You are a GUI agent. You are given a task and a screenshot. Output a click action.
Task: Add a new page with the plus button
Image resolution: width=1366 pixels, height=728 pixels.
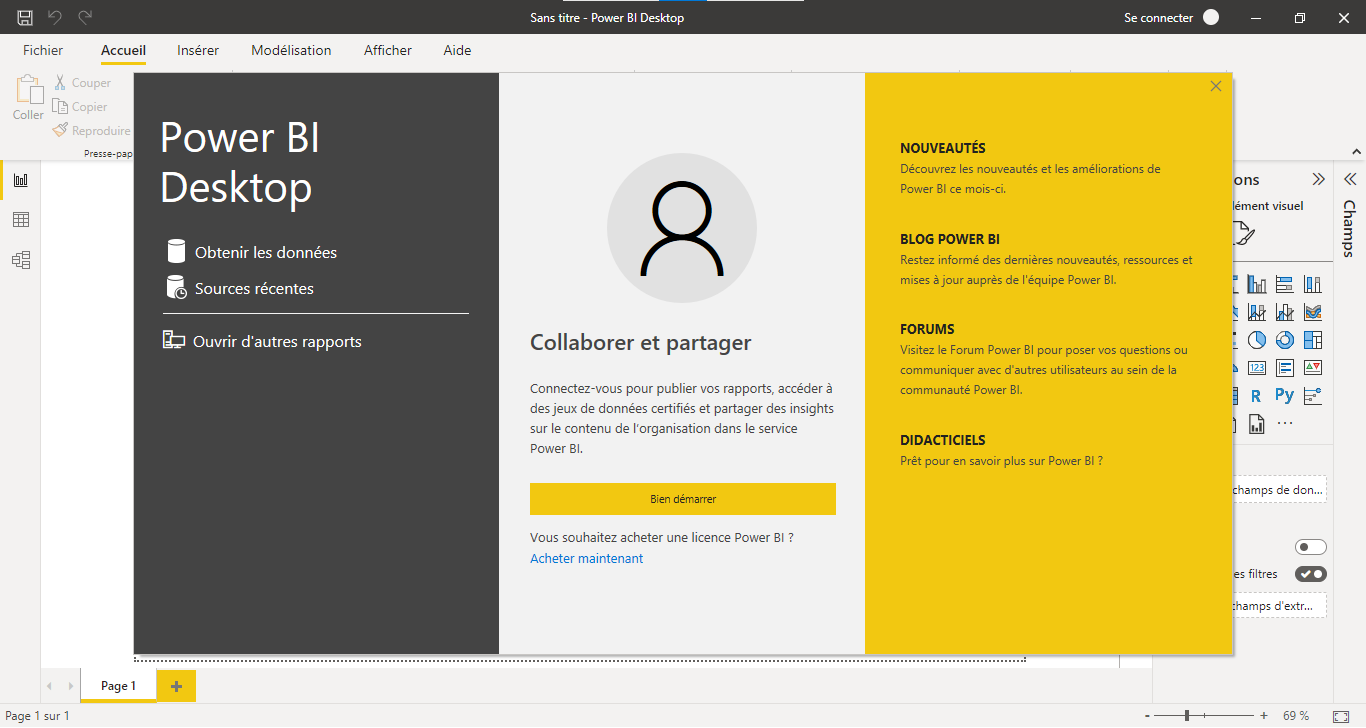[x=177, y=686]
